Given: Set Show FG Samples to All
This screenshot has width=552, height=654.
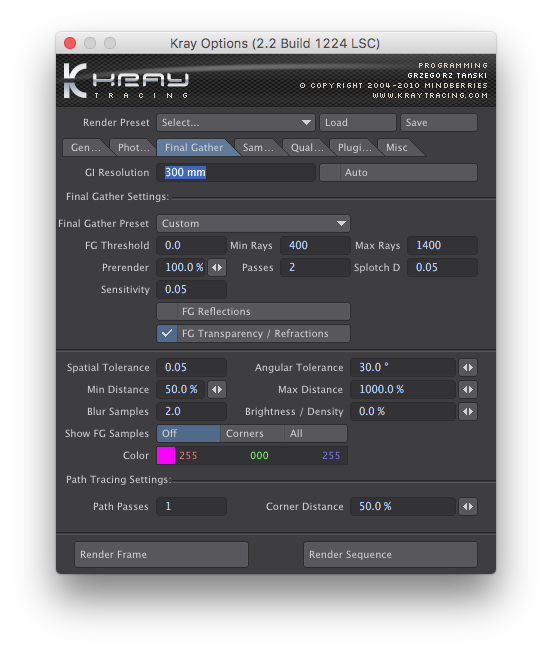Looking at the screenshot, I should (315, 434).
